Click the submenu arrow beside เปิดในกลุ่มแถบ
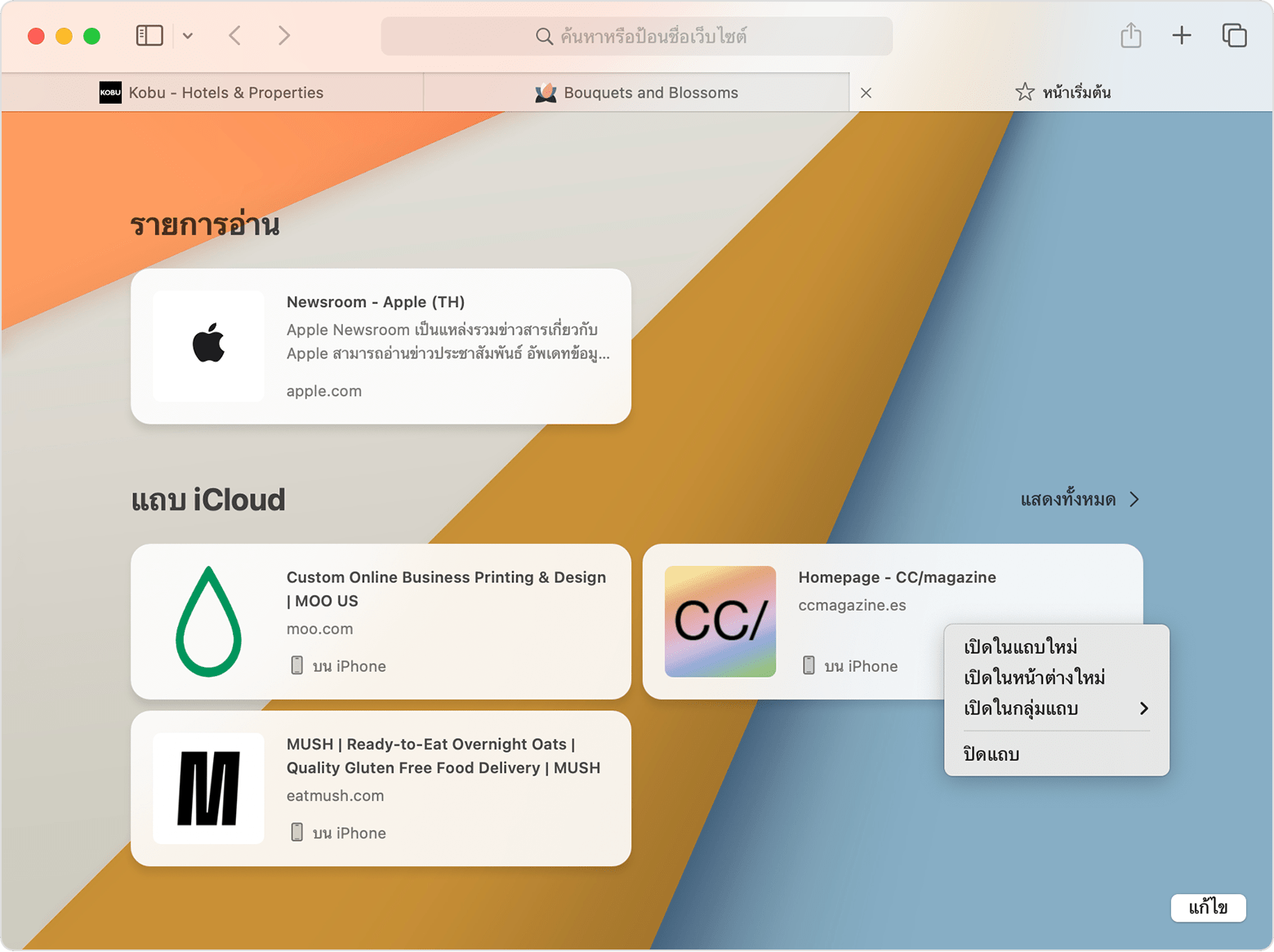 click(1144, 709)
